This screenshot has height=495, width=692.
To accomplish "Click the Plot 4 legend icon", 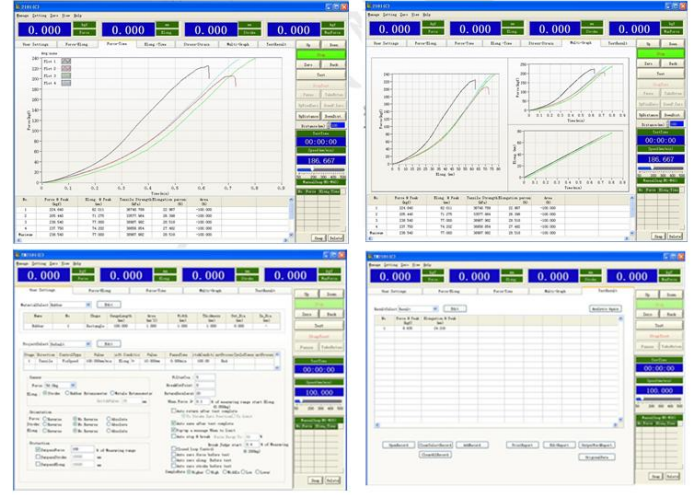I will 66,83.
